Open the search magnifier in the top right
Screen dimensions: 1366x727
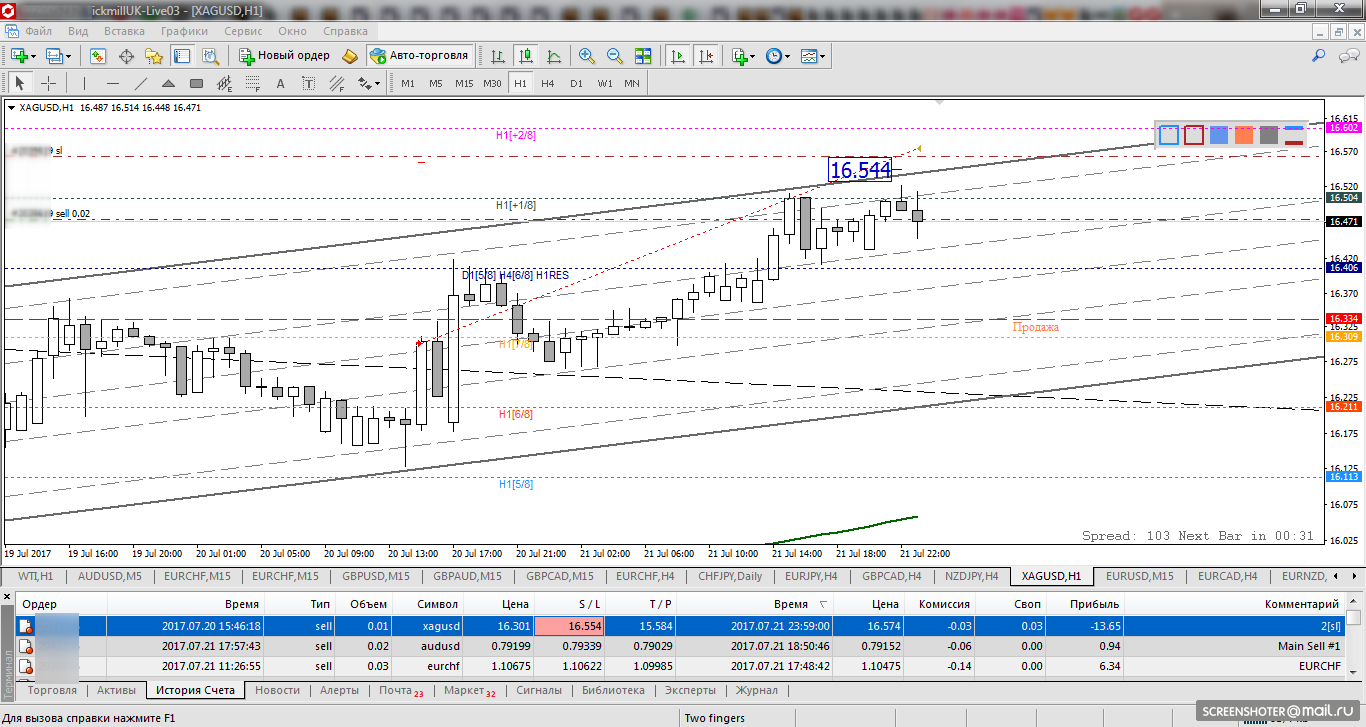1319,56
